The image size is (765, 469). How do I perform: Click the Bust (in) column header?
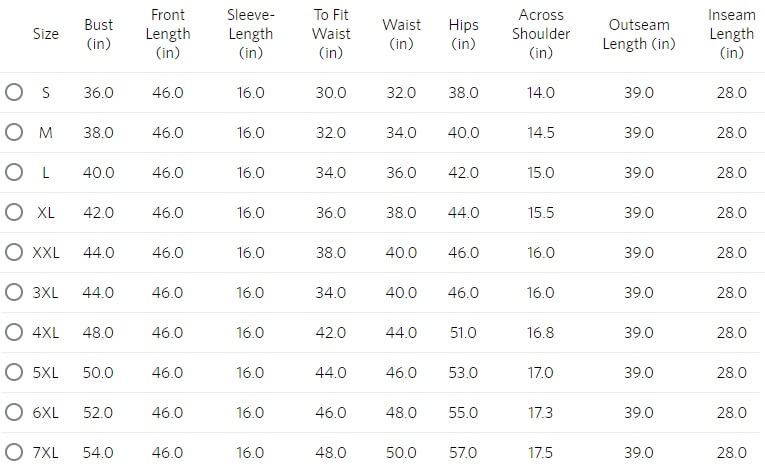(99, 34)
